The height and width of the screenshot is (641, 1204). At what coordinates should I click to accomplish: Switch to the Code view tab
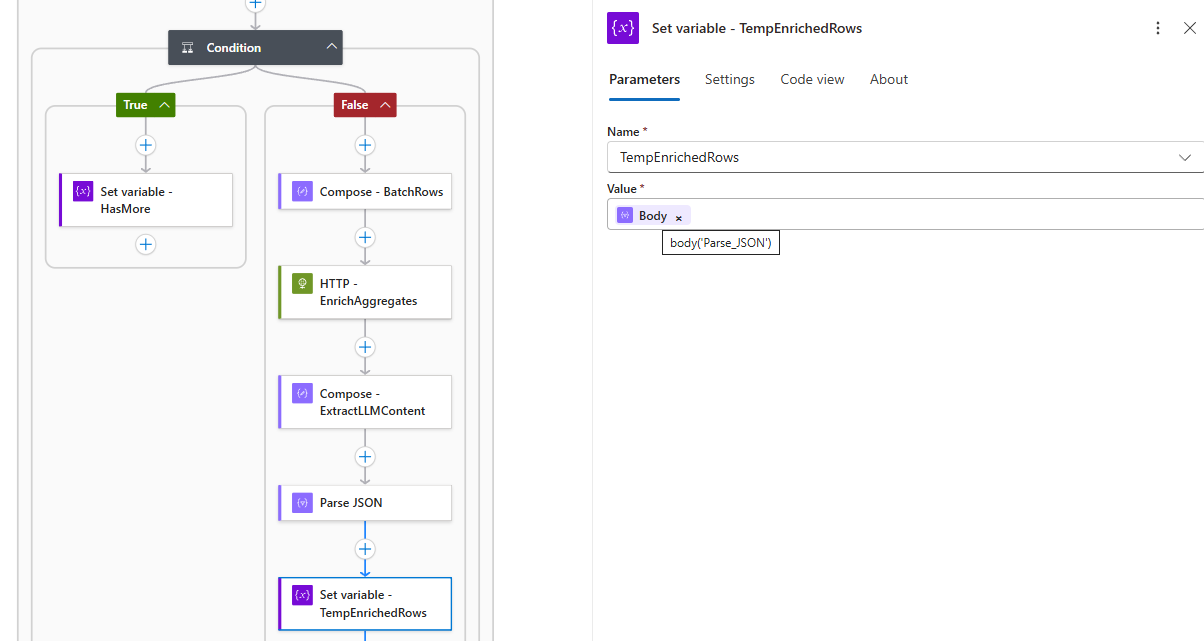pyautogui.click(x=812, y=80)
